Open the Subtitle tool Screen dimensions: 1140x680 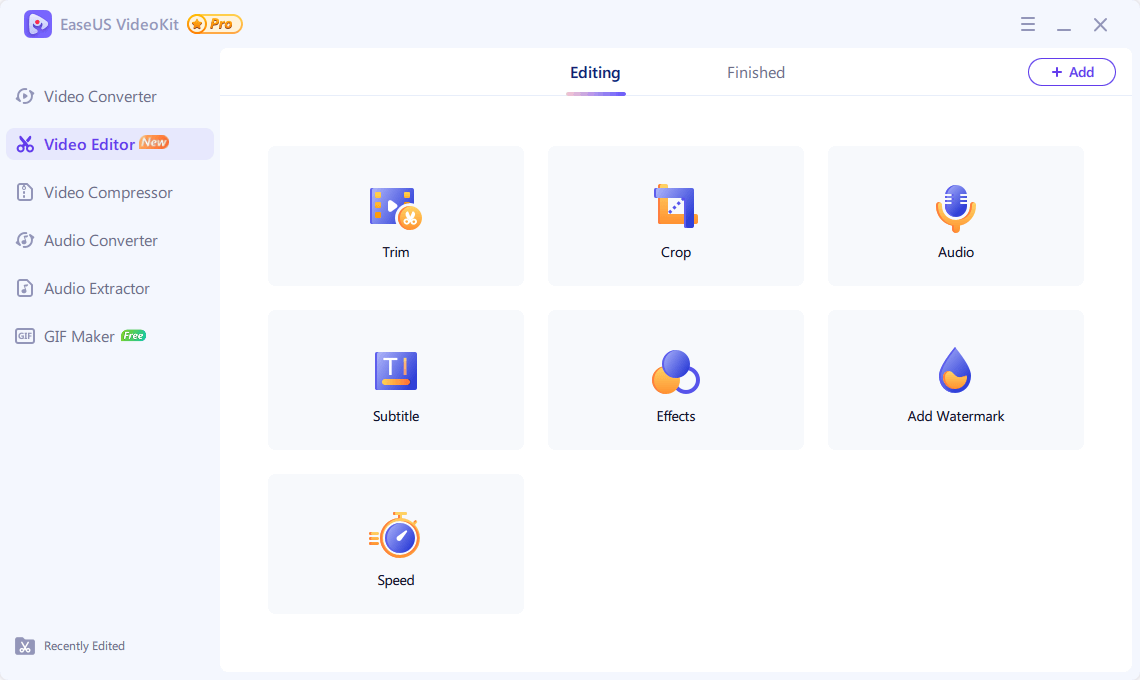click(x=395, y=380)
